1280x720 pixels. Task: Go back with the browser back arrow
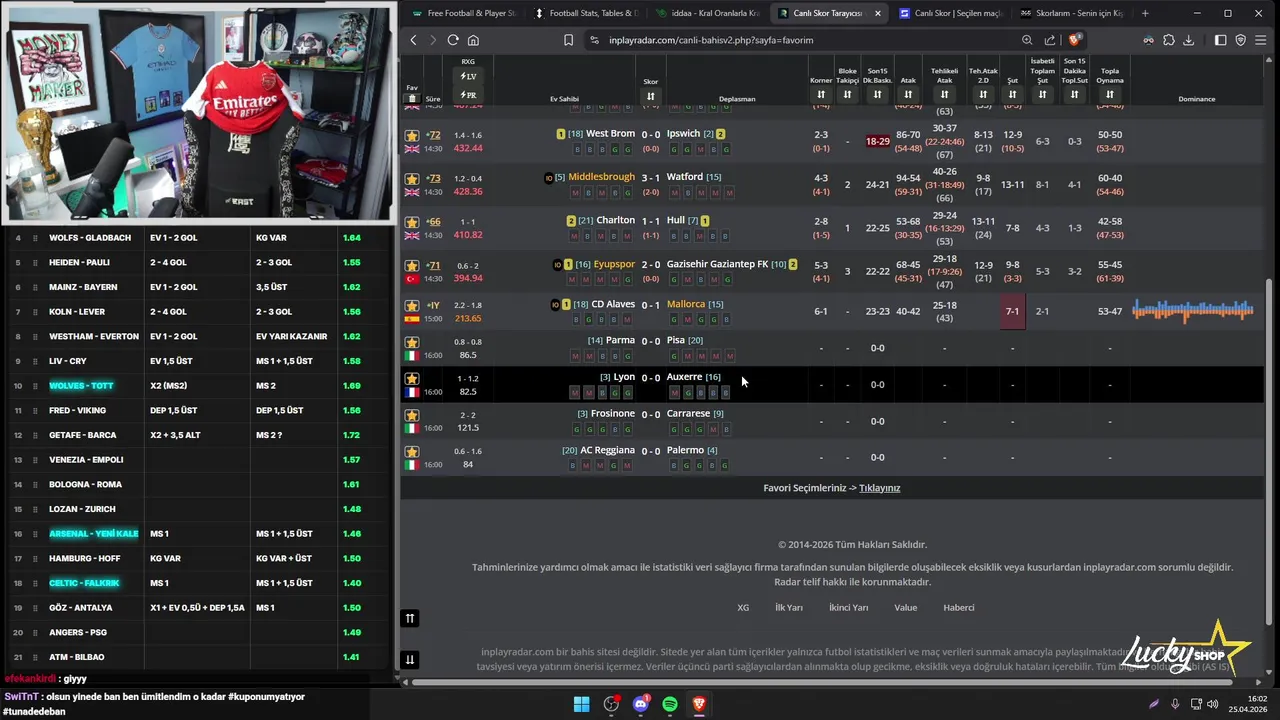[413, 40]
